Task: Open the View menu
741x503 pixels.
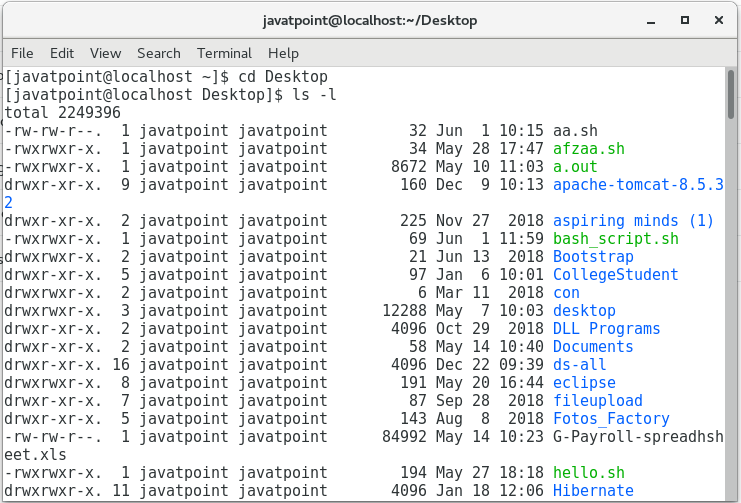Action: 105,53
